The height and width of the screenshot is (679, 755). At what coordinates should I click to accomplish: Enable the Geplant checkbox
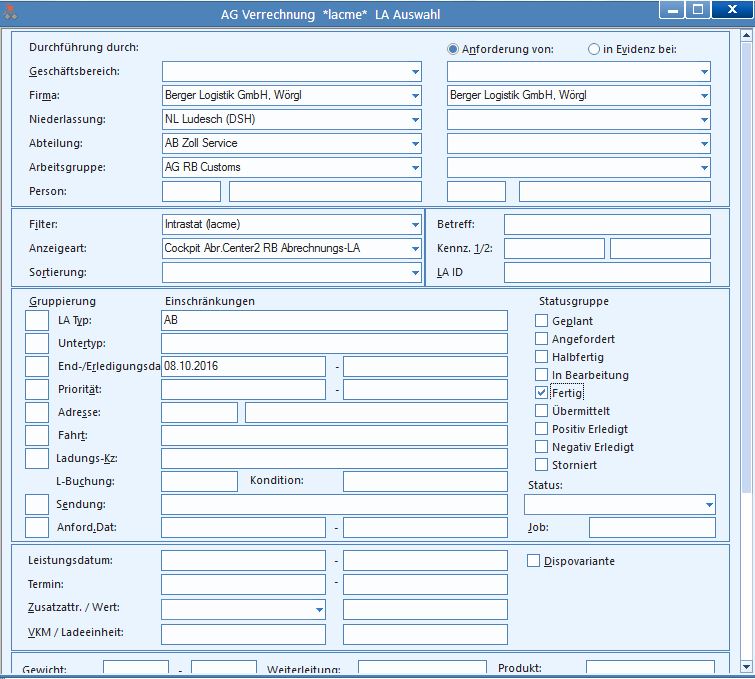coord(541,321)
